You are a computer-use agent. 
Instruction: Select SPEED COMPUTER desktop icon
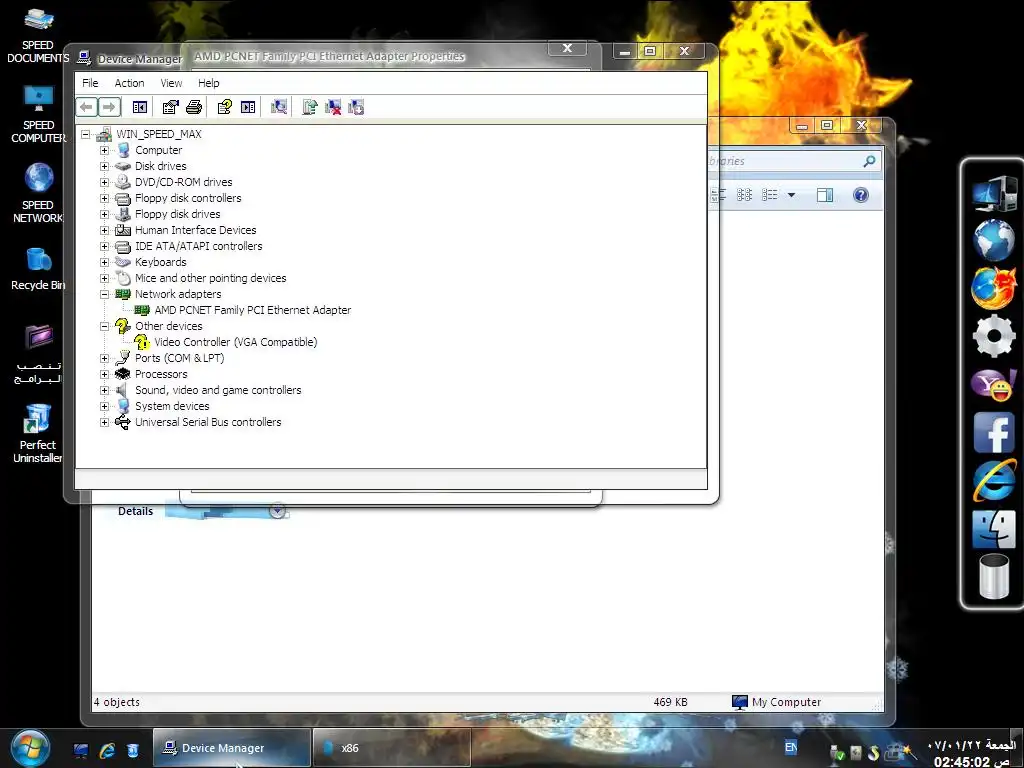(x=38, y=115)
